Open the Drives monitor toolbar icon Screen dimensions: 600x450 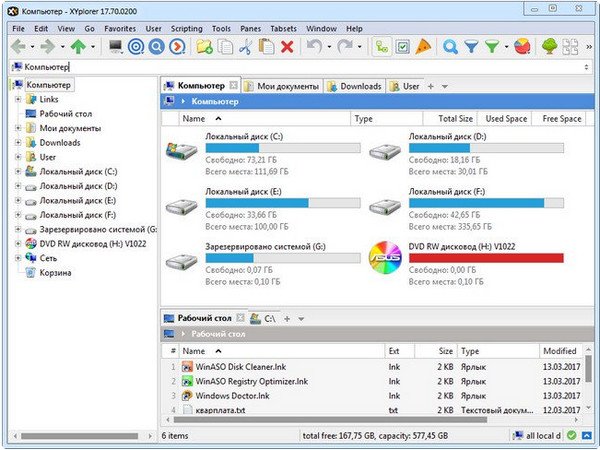point(115,47)
